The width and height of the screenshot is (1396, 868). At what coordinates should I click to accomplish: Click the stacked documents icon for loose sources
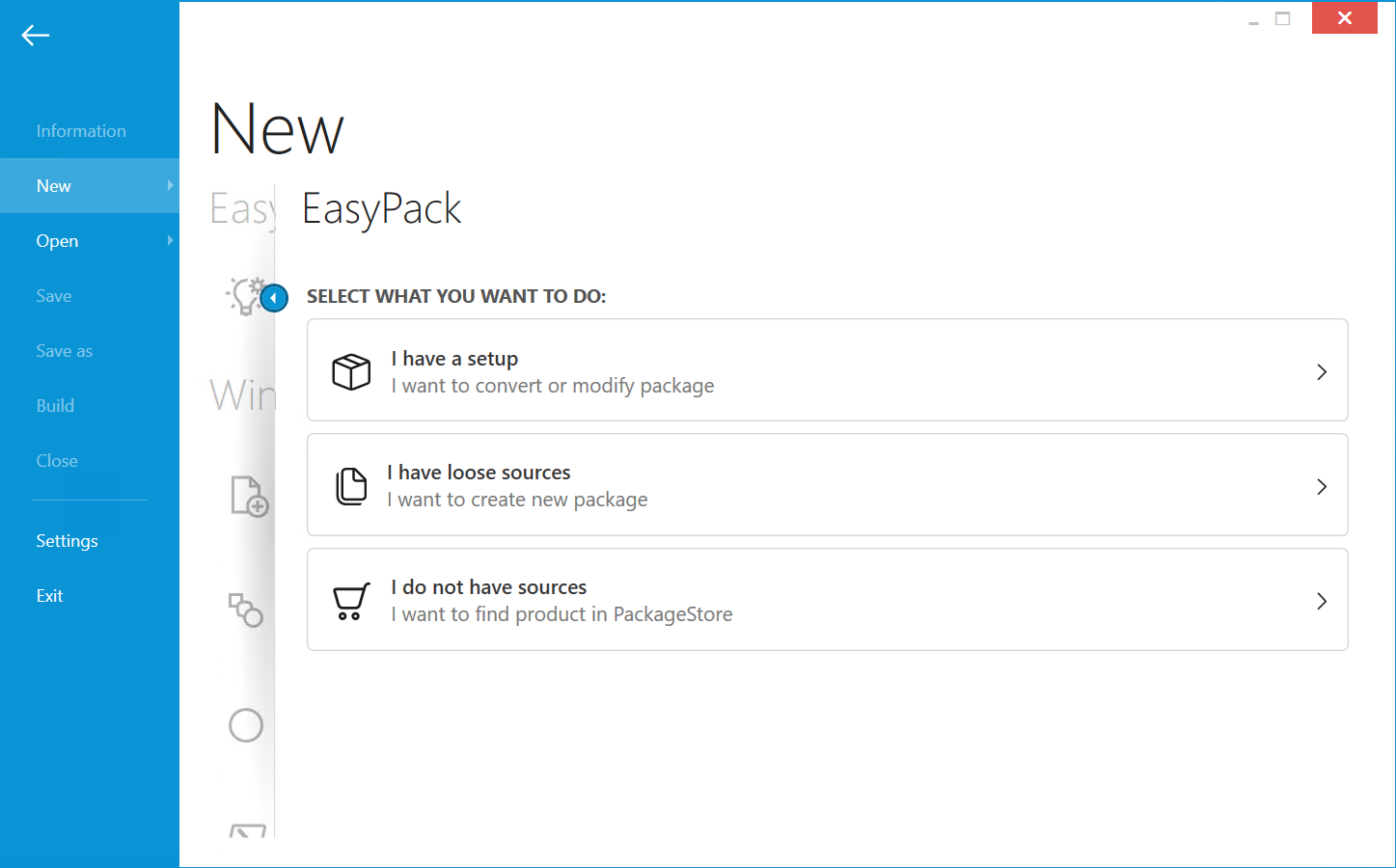pyautogui.click(x=351, y=485)
